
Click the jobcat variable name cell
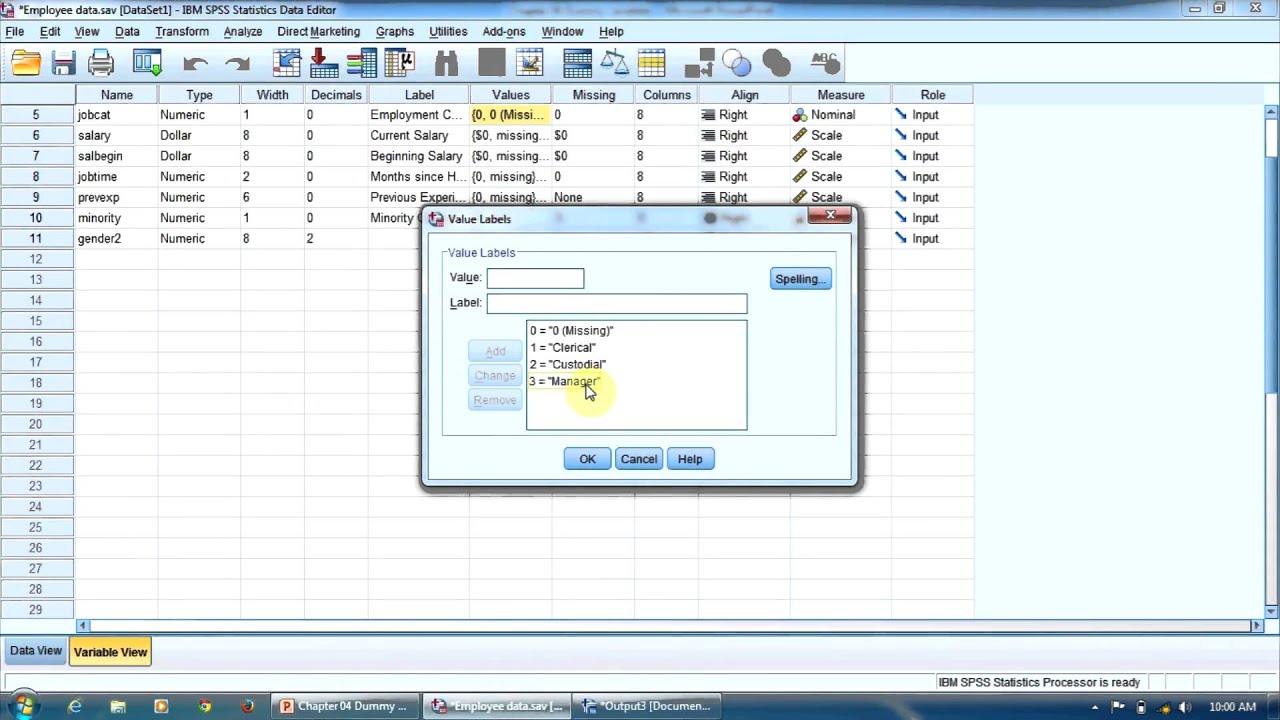pos(116,115)
